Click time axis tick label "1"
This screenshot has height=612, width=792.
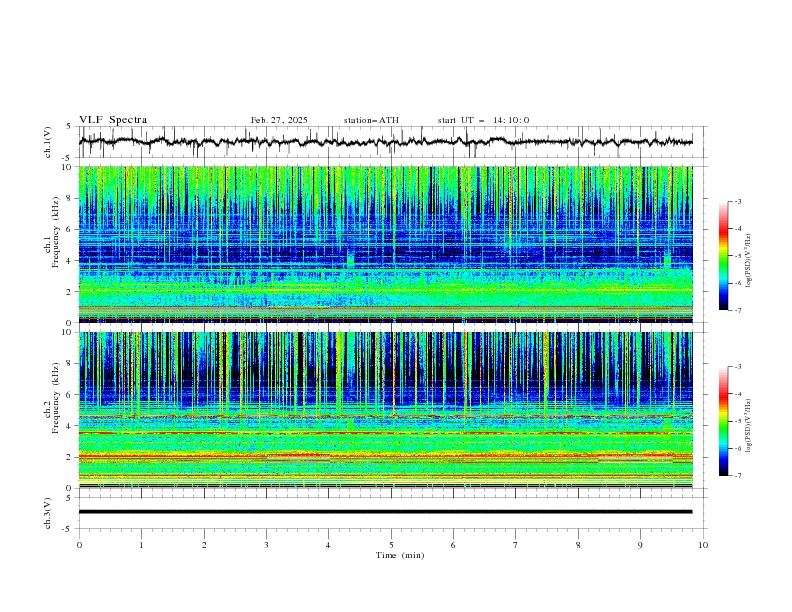(141, 545)
